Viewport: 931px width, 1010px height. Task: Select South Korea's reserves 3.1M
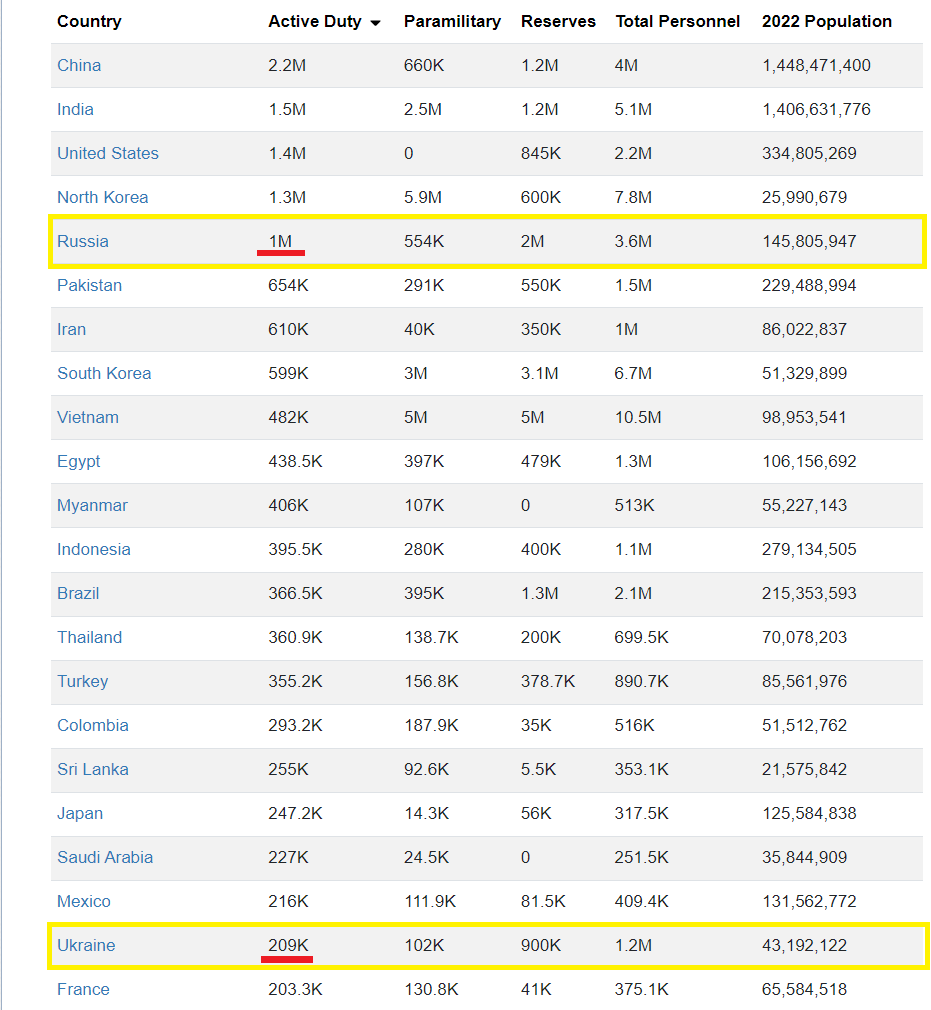coord(540,374)
